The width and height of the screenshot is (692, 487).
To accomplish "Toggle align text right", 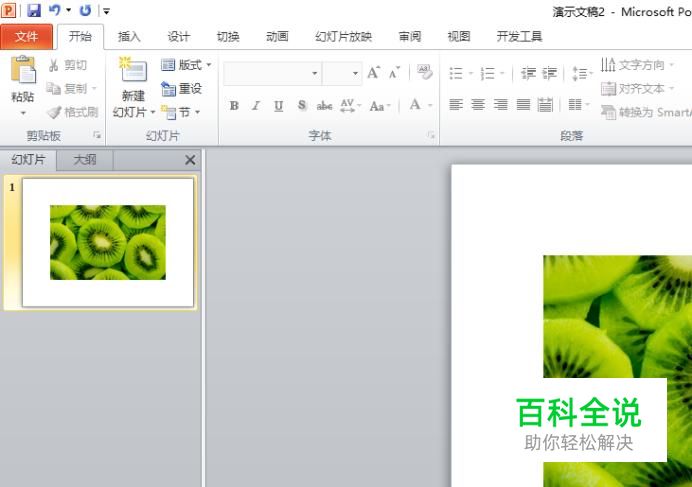I will (500, 105).
